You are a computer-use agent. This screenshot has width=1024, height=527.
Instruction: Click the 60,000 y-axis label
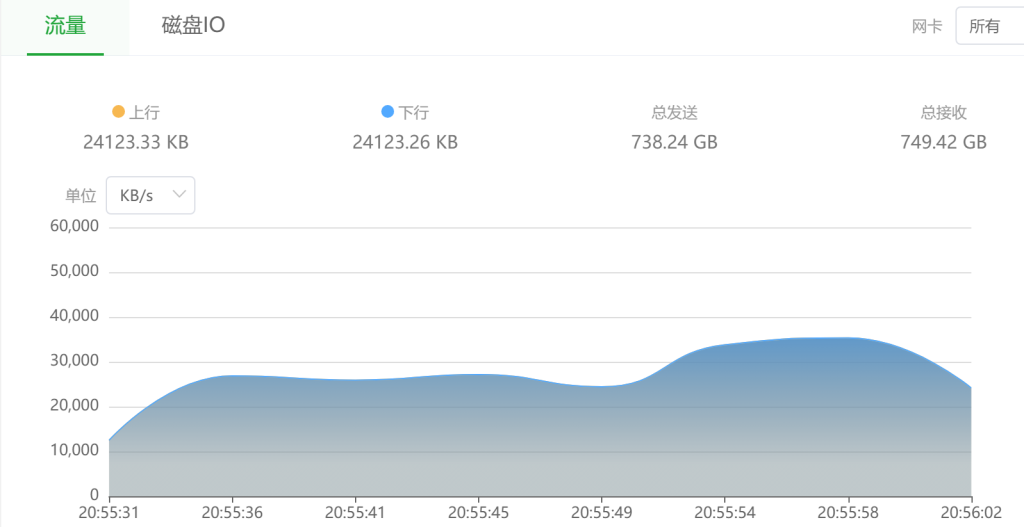[74, 227]
